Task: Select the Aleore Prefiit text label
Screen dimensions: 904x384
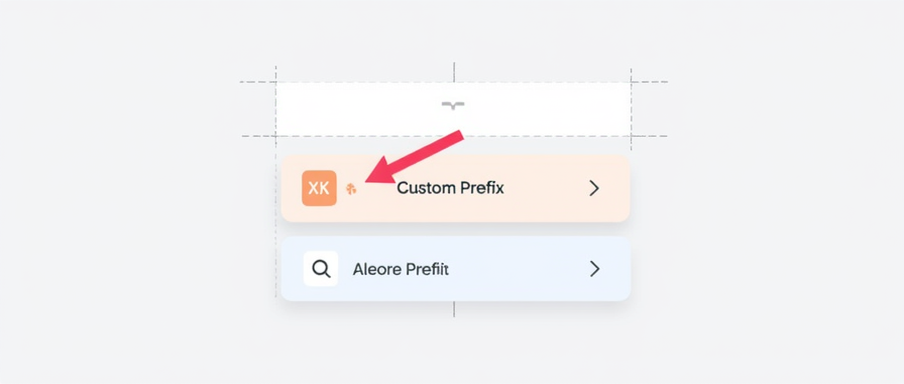Action: (x=401, y=269)
